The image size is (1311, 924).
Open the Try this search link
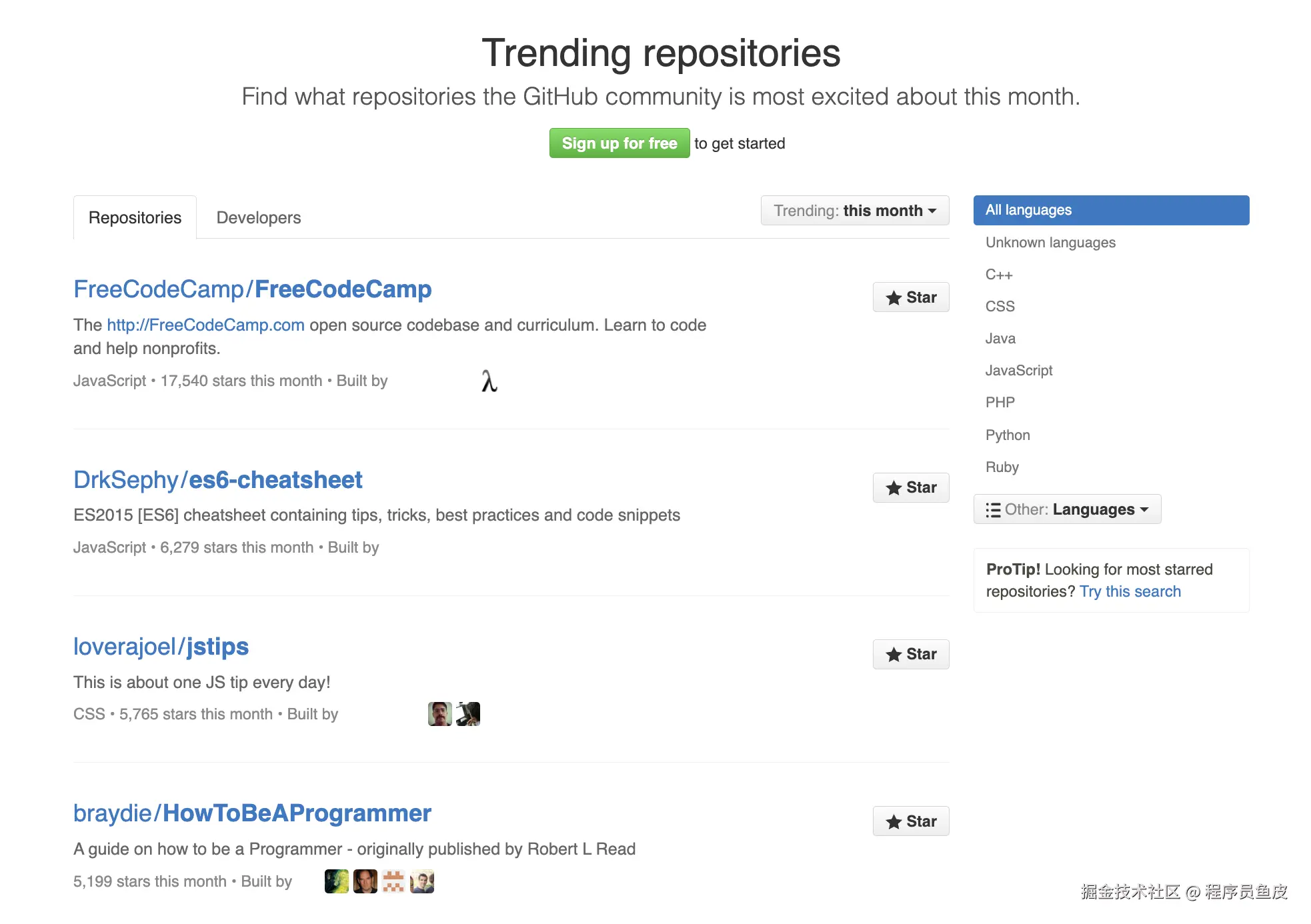click(x=1130, y=591)
